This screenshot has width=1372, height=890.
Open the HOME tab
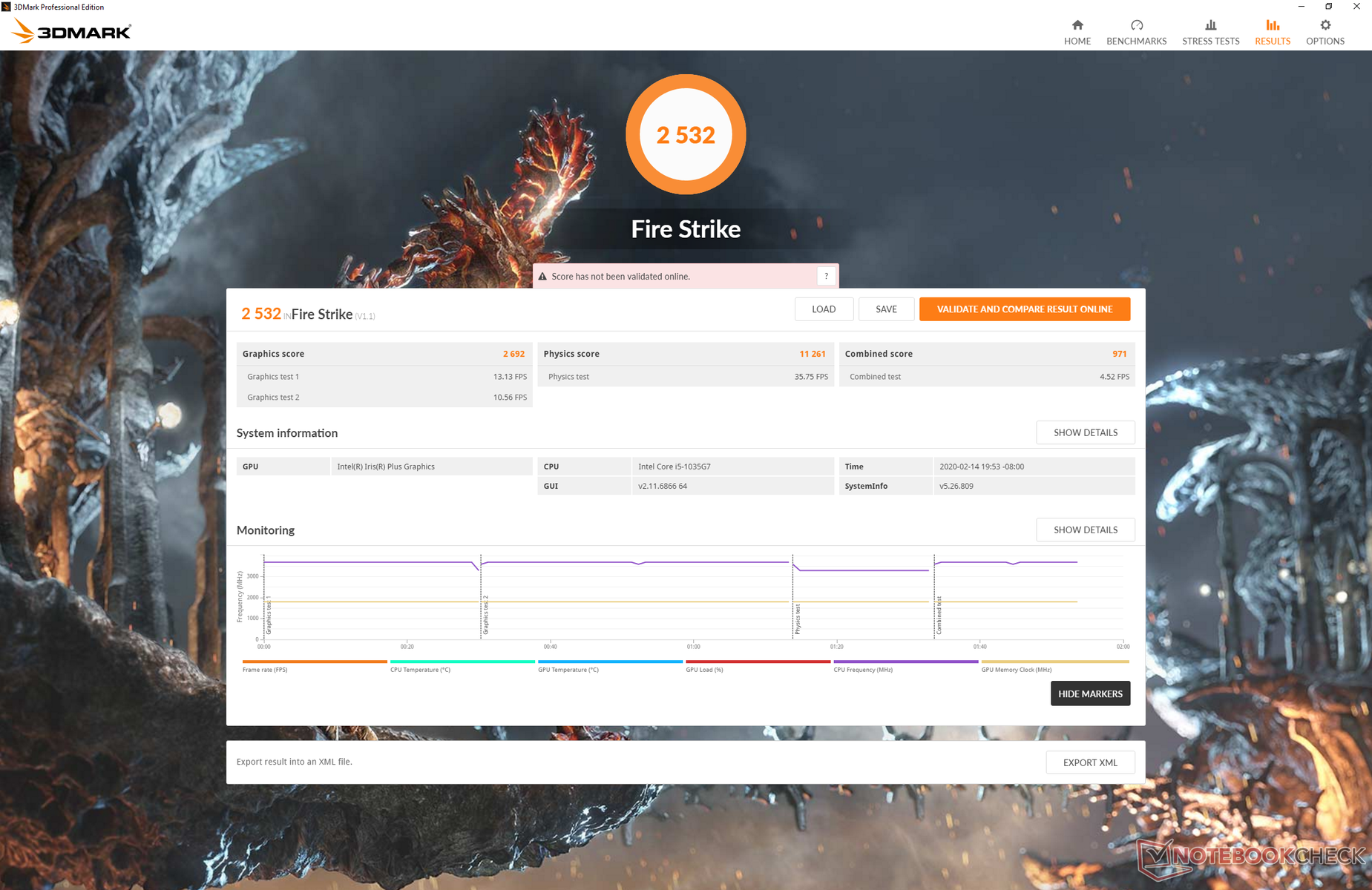(x=1077, y=33)
